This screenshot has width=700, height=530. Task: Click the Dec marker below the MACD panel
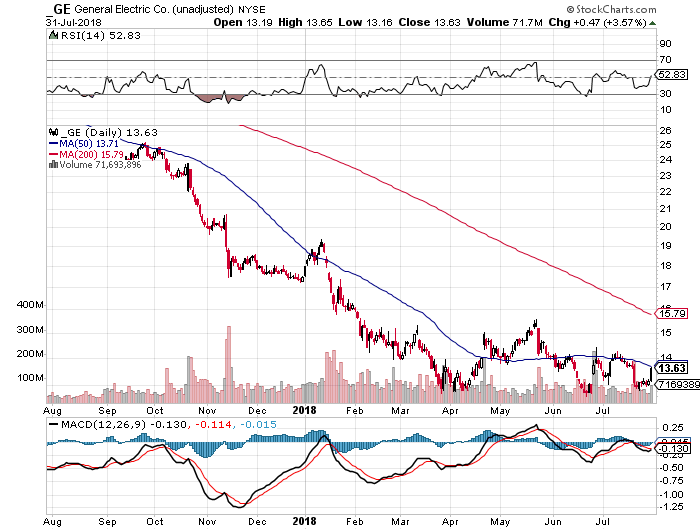click(257, 522)
